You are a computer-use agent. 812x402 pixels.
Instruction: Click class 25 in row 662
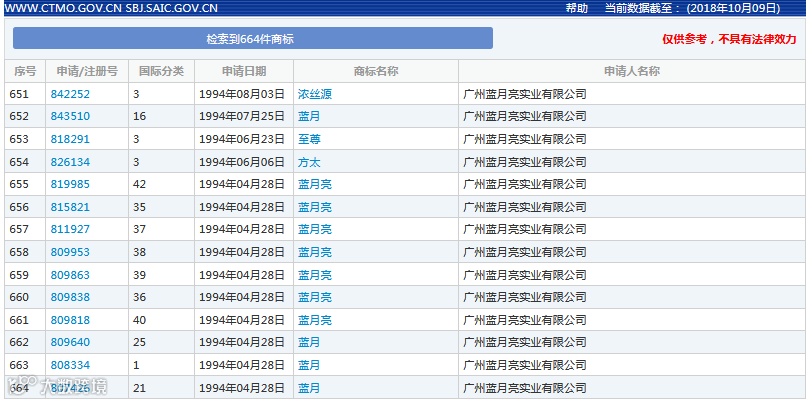139,342
